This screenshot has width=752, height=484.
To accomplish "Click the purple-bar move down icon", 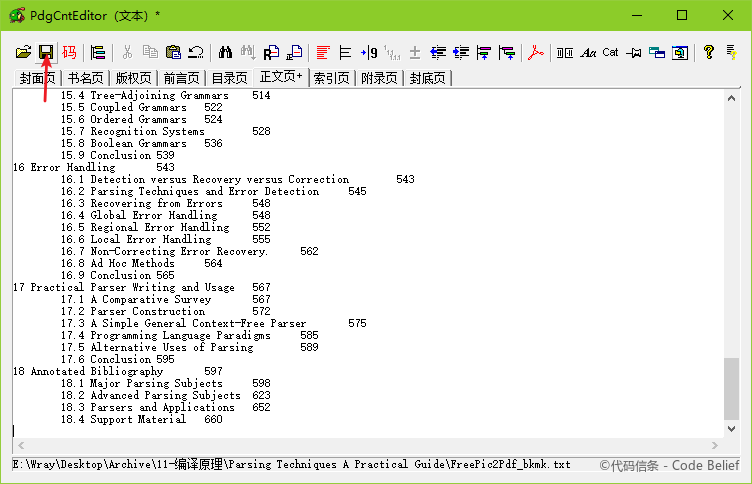I will click(484, 52).
